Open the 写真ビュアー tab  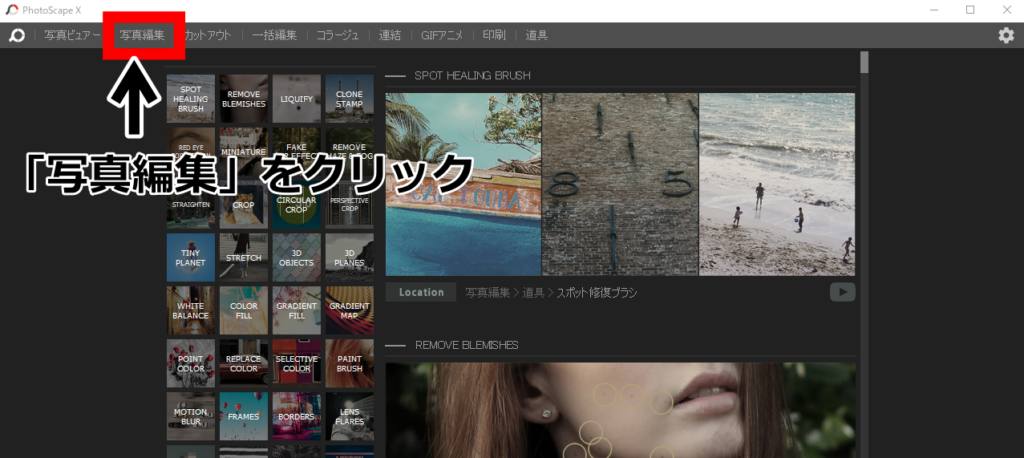[x=72, y=35]
